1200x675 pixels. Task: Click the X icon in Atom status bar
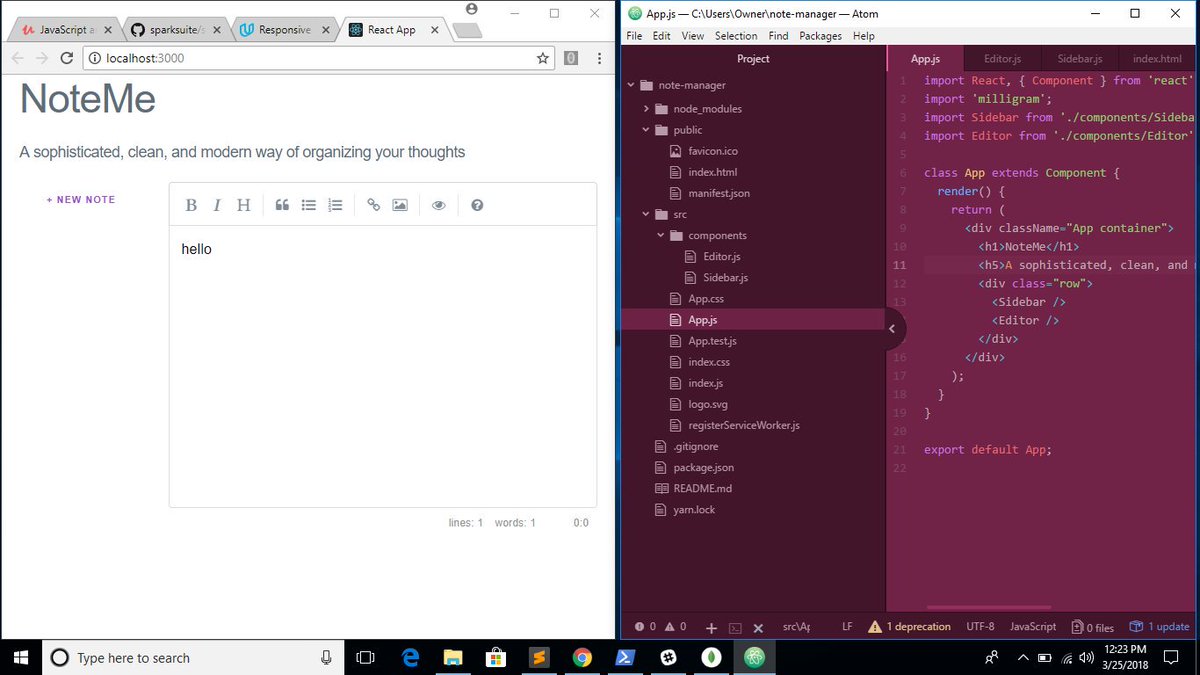758,628
